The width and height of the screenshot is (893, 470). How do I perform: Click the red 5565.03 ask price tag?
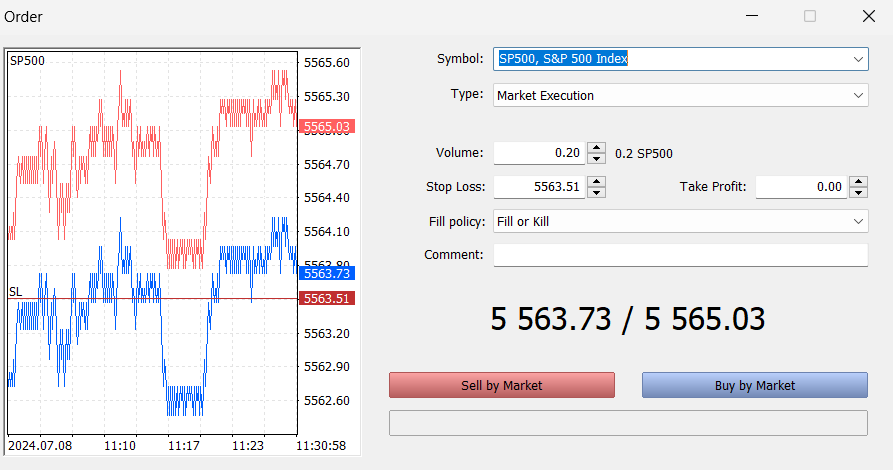tap(328, 127)
